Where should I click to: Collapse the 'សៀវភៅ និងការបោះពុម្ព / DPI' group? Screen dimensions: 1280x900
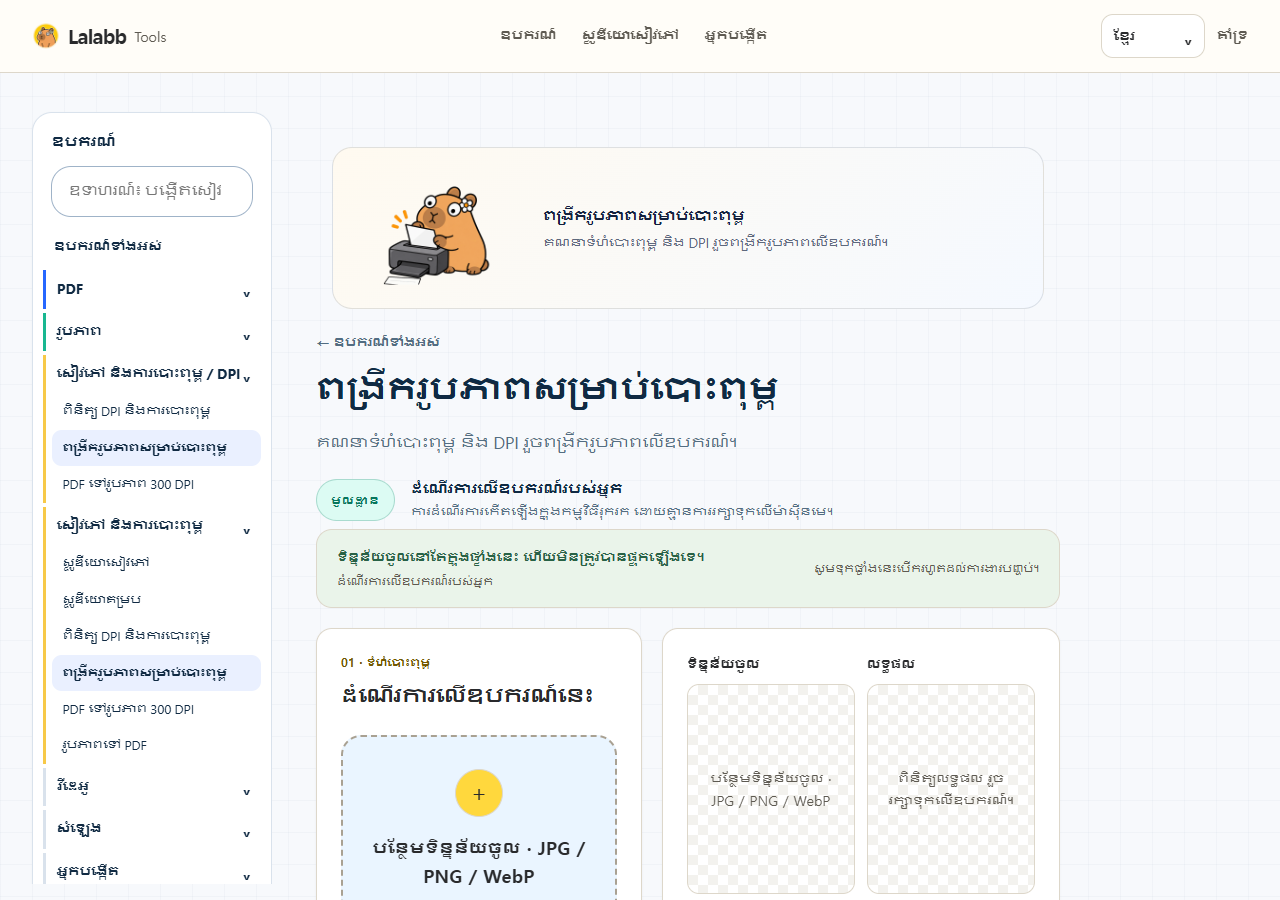151,373
